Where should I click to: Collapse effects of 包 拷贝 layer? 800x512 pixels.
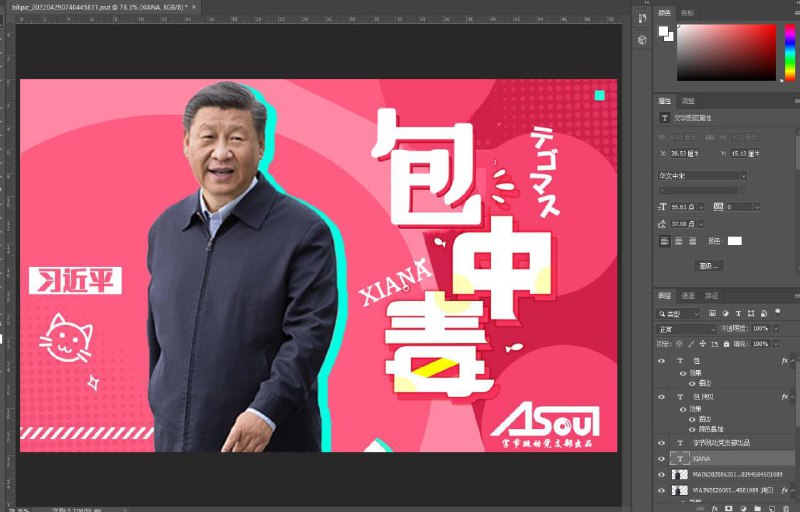[792, 397]
